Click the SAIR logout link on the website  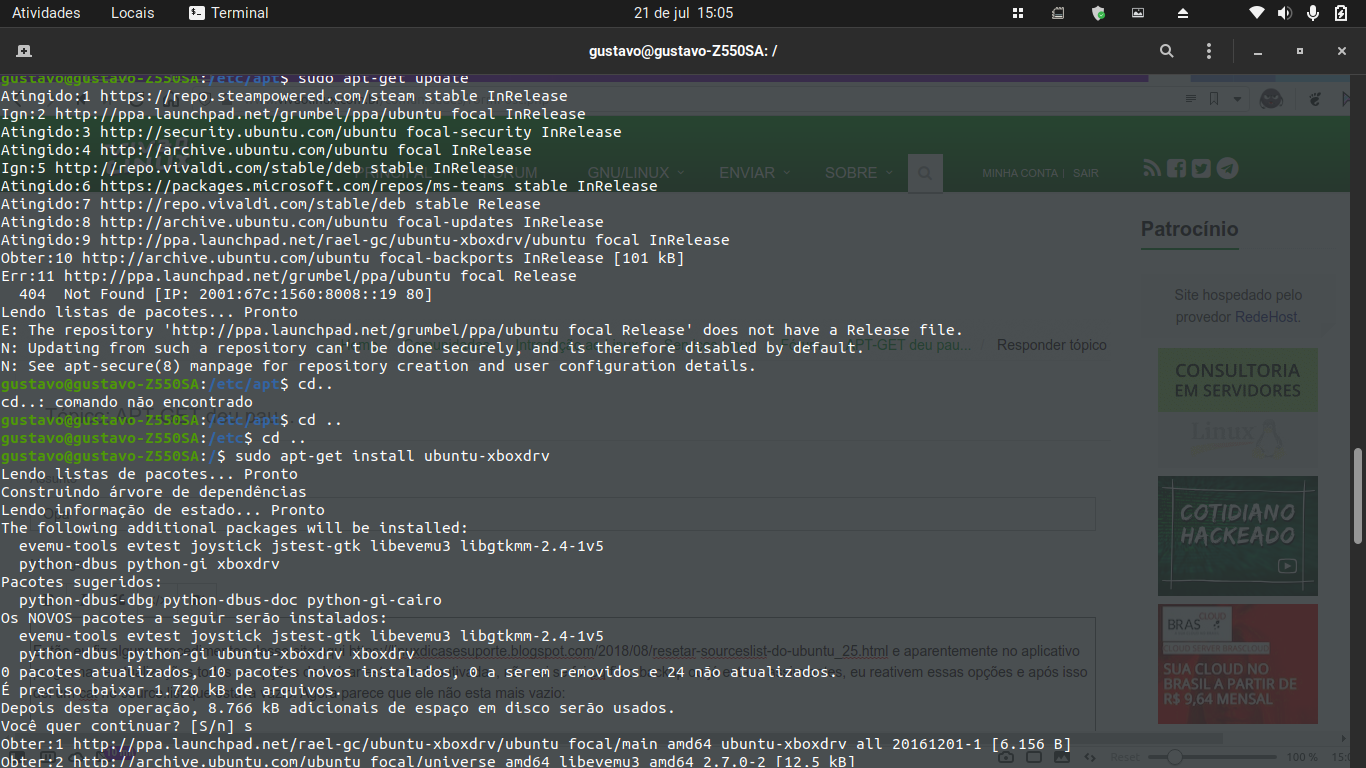pyautogui.click(x=1085, y=173)
